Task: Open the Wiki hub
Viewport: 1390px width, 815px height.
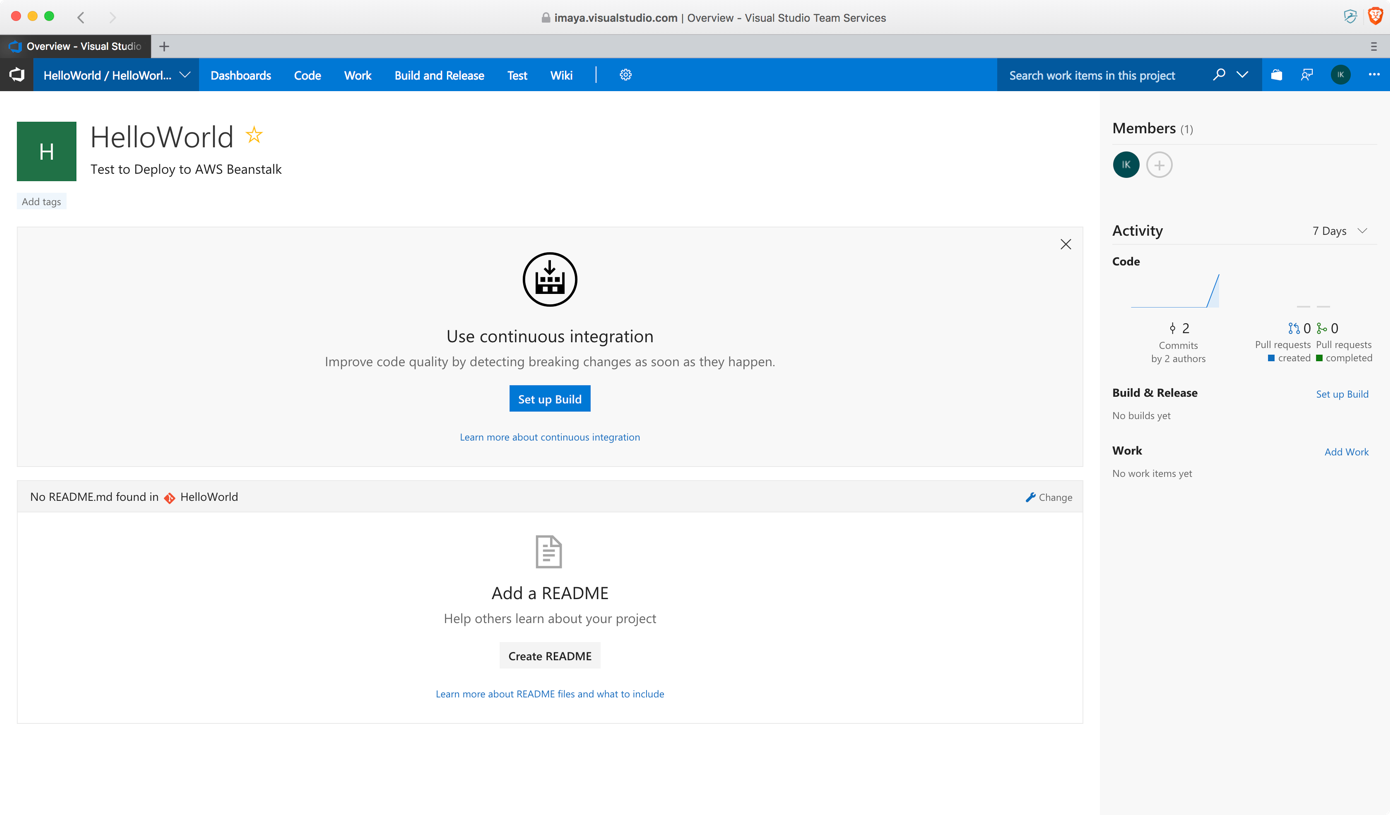Action: point(562,75)
